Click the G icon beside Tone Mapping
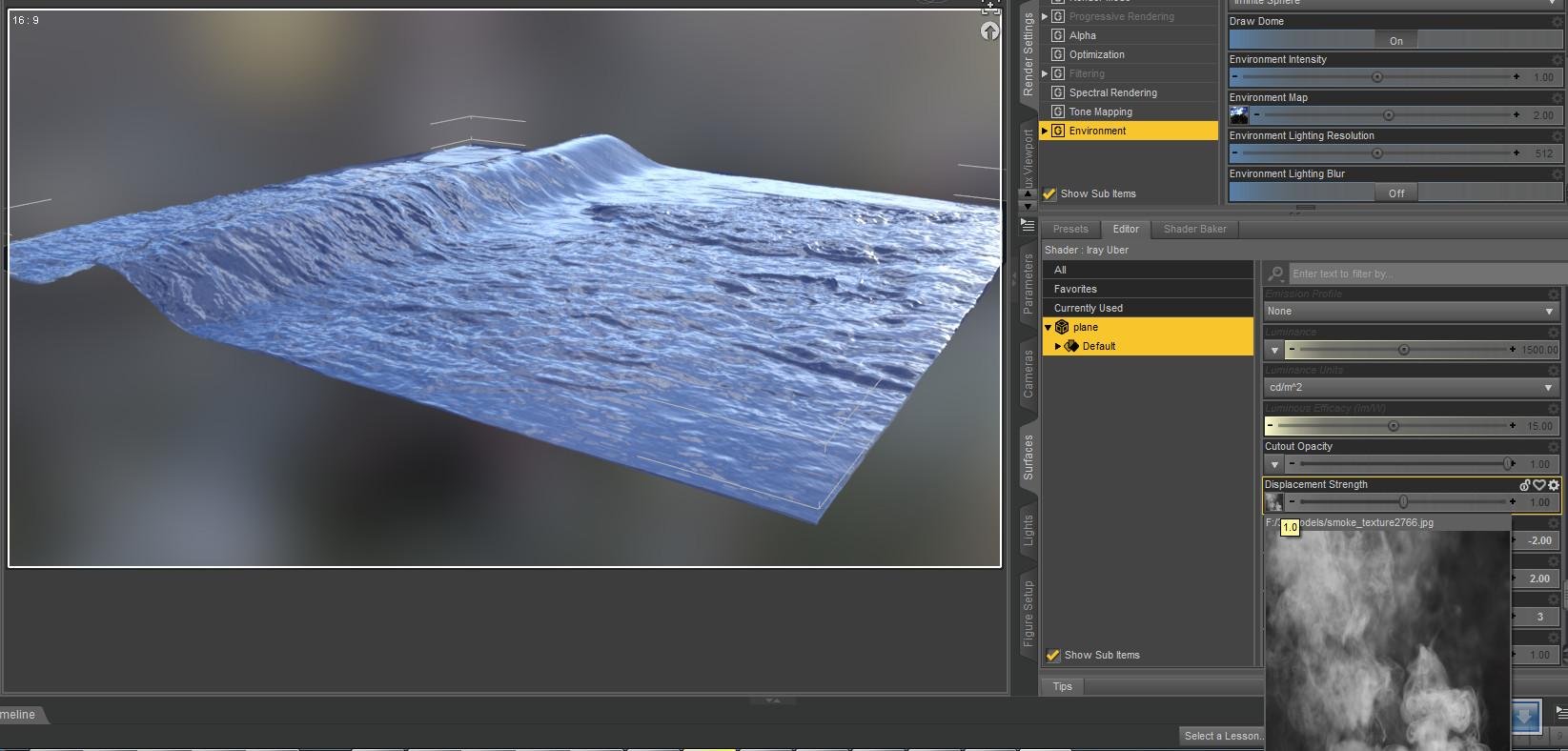This screenshot has width=1568, height=751. click(x=1058, y=112)
